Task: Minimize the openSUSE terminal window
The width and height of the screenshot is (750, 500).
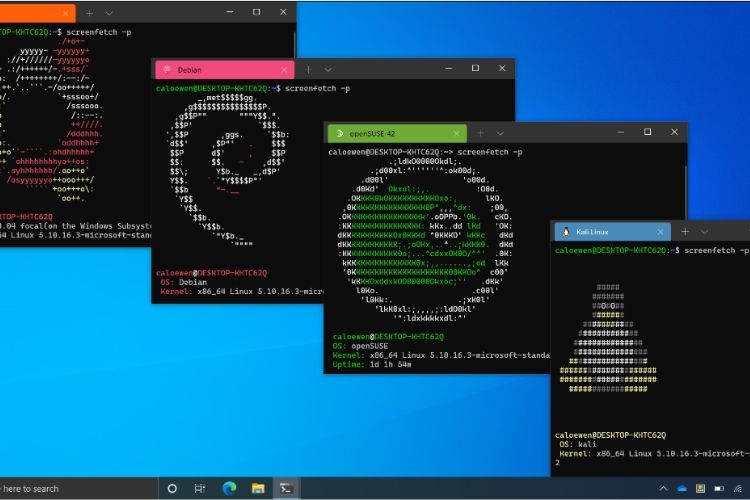Action: tap(621, 132)
